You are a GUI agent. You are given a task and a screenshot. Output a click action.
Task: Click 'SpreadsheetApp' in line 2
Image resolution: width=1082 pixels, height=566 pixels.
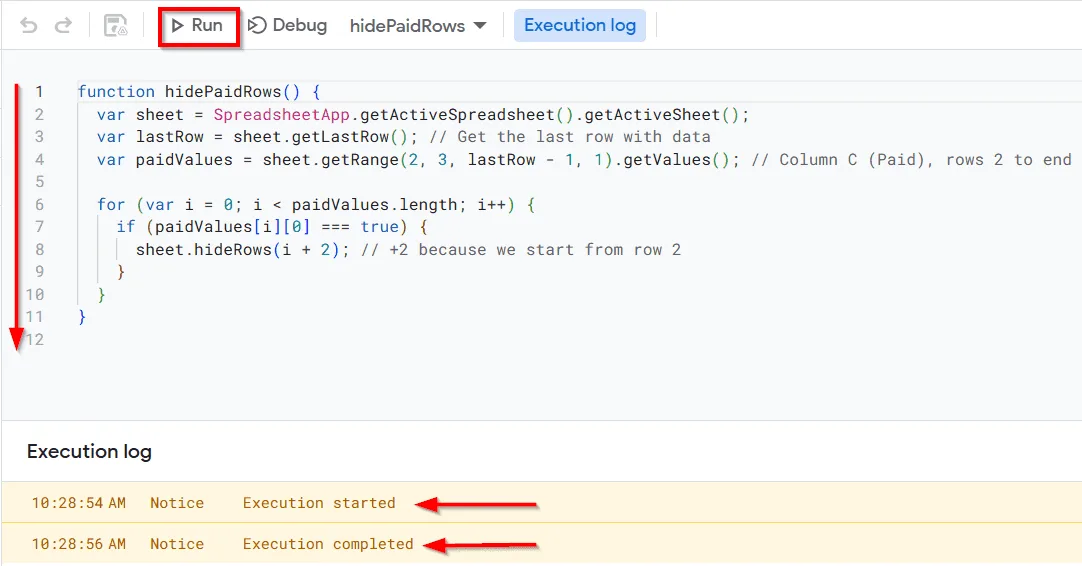pyautogui.click(x=282, y=115)
